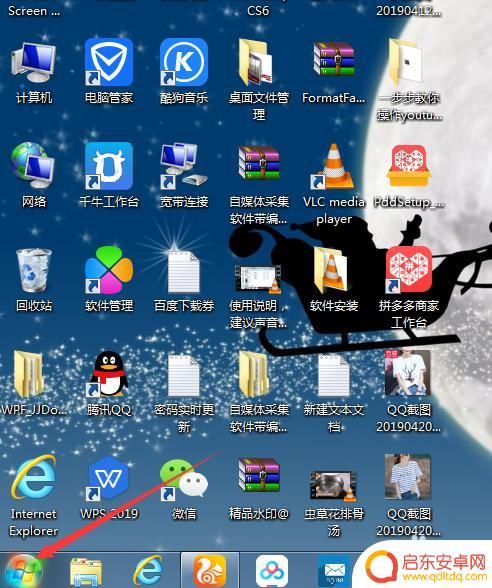Select QQ截图 thumbnail with striped shirt
The height and width of the screenshot is (588, 492).
407,477
